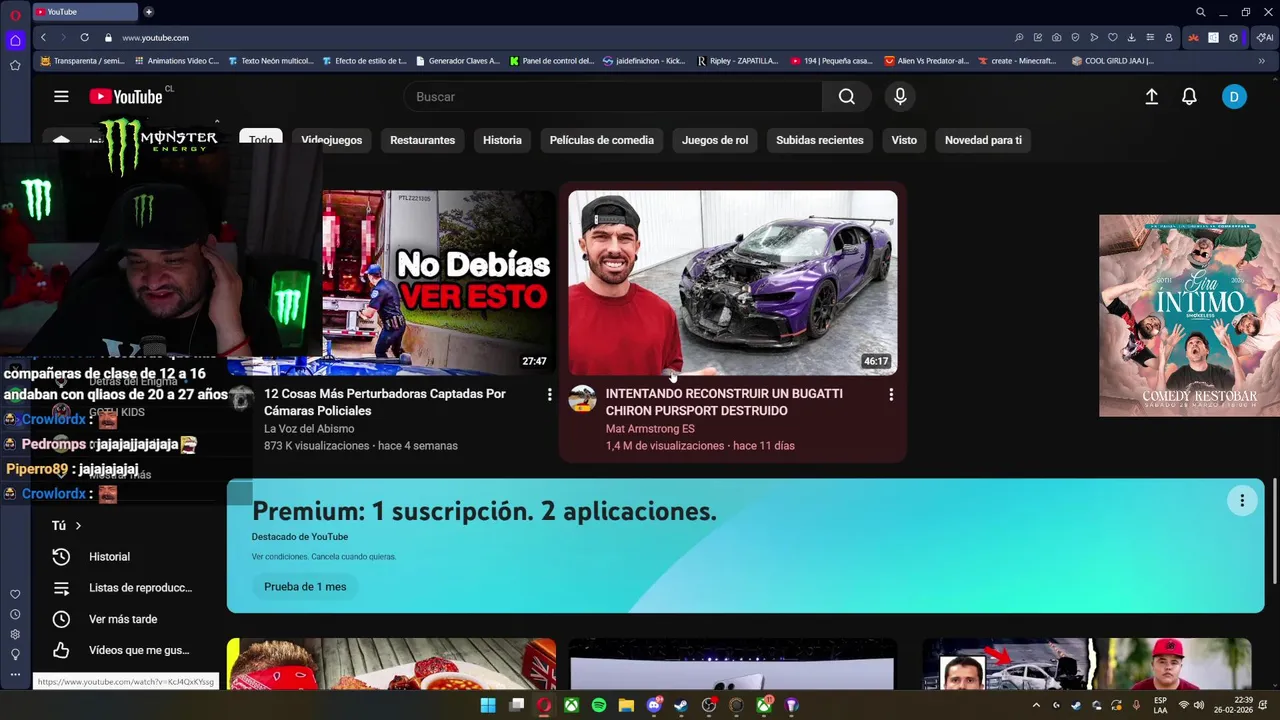Open File Explorer from the taskbar
Viewport: 1280px width, 720px height.
(626, 705)
